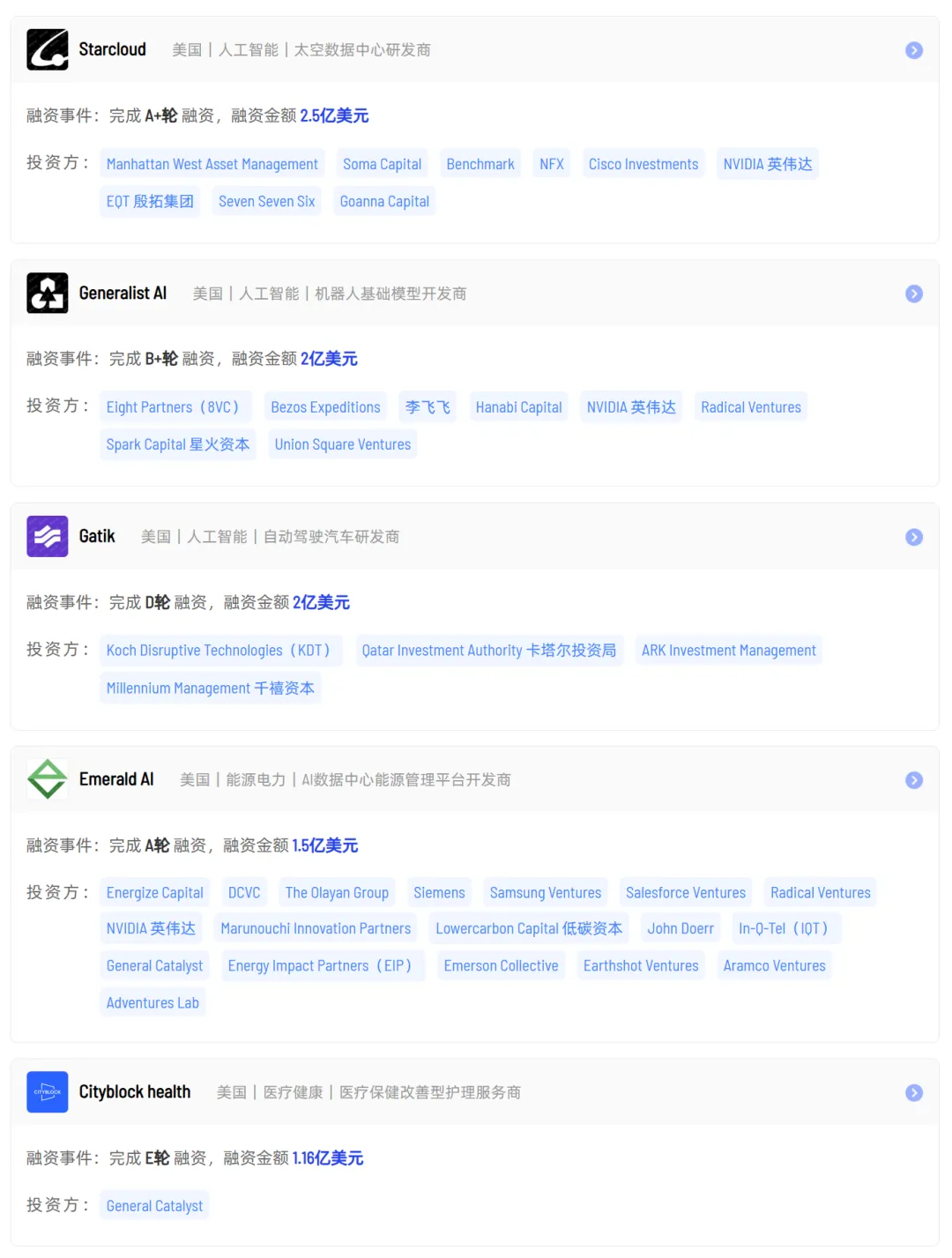This screenshot has width=952, height=1258.
Task: Select Samsung Ventures investor tag
Action: pos(546,892)
